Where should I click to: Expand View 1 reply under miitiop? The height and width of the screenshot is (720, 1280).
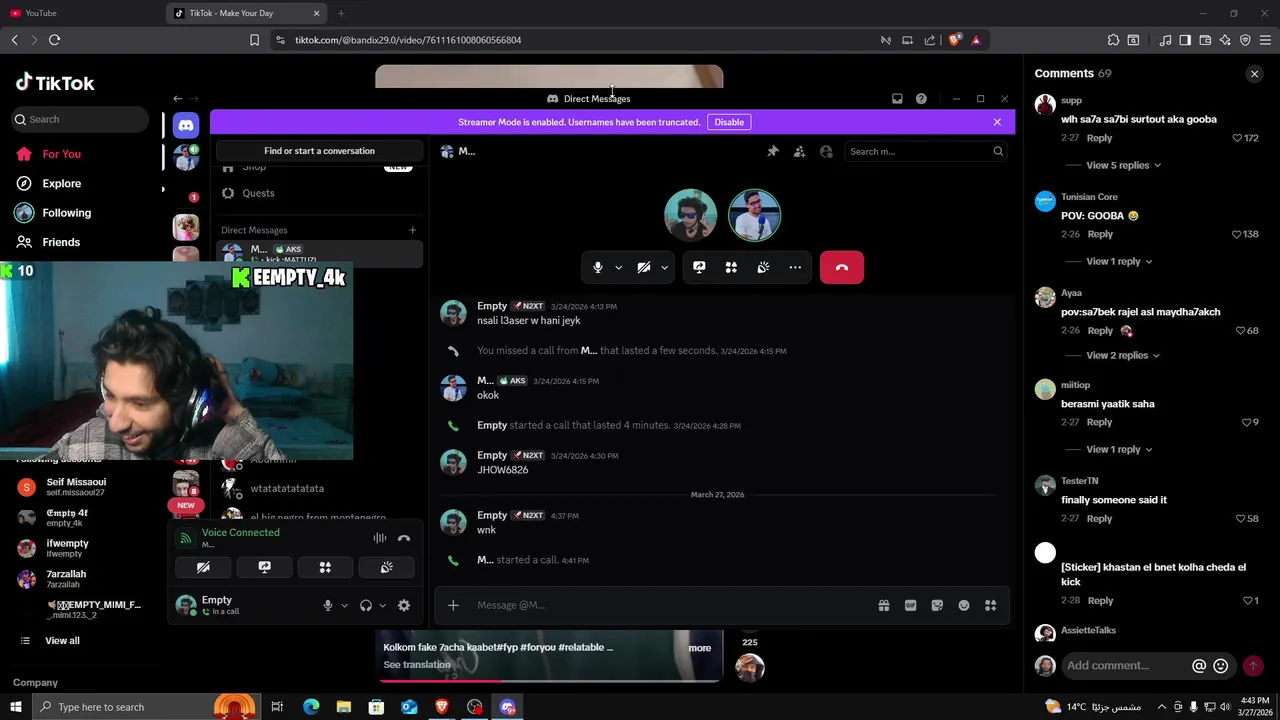pos(1119,449)
